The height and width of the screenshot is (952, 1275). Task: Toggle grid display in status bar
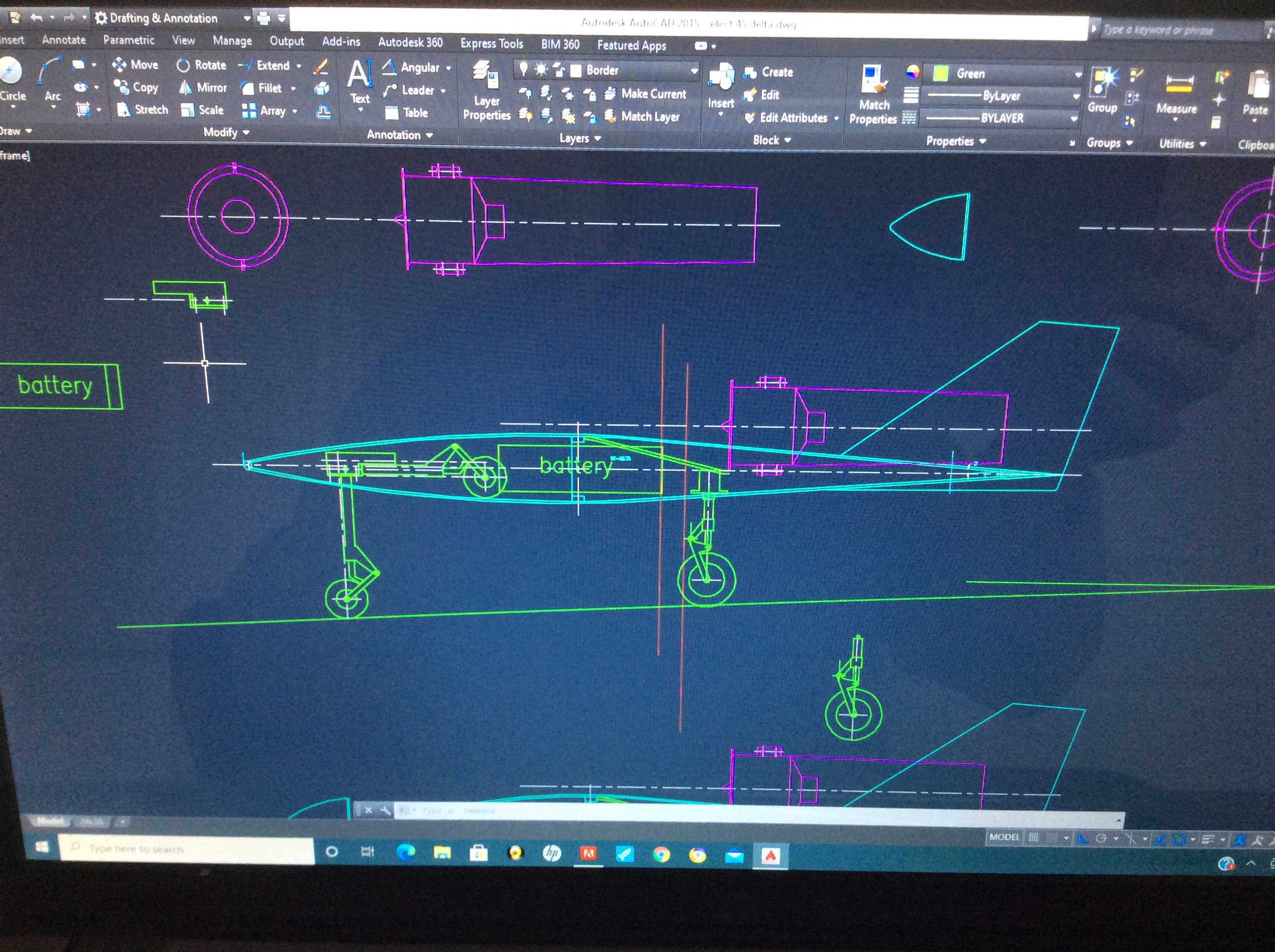tap(1033, 838)
